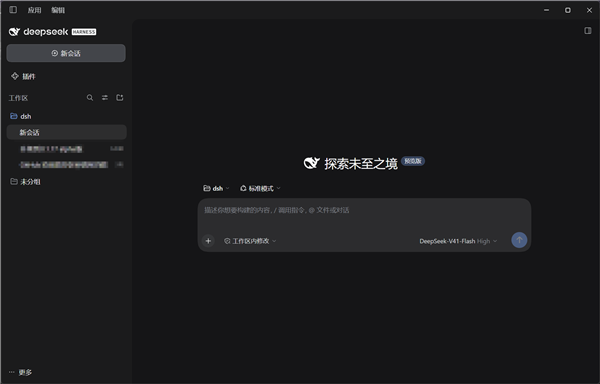The width and height of the screenshot is (600, 384).
Task: Toggle the right panel icon at top right
Action: click(x=588, y=31)
